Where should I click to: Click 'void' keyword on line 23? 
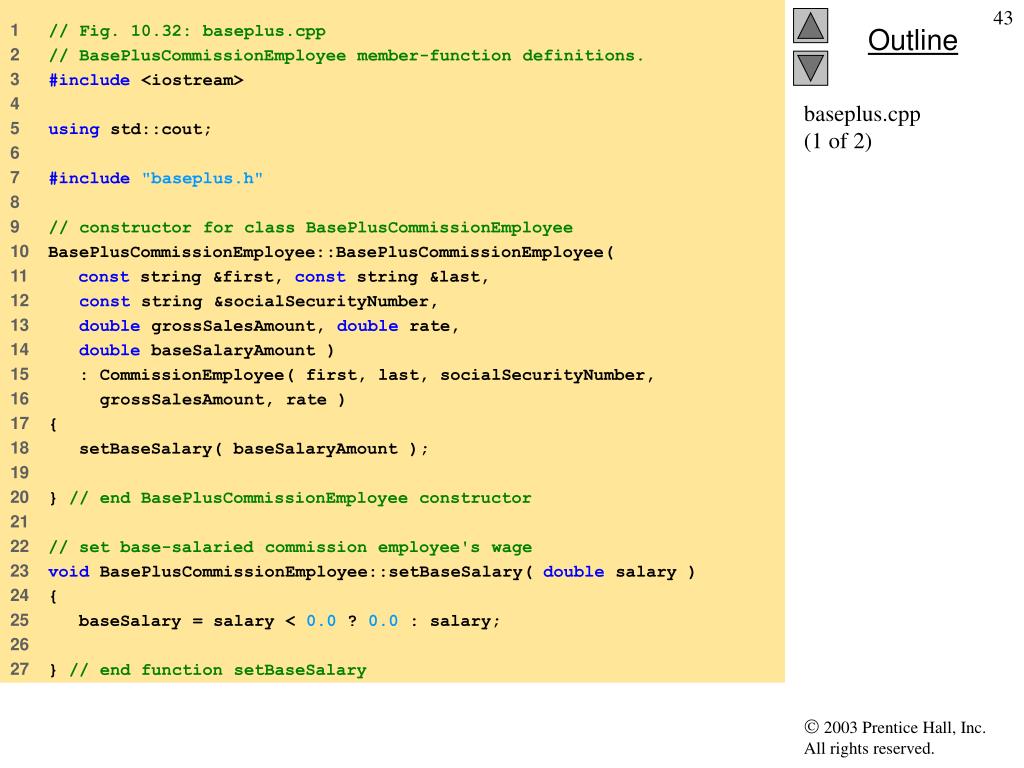(x=69, y=571)
